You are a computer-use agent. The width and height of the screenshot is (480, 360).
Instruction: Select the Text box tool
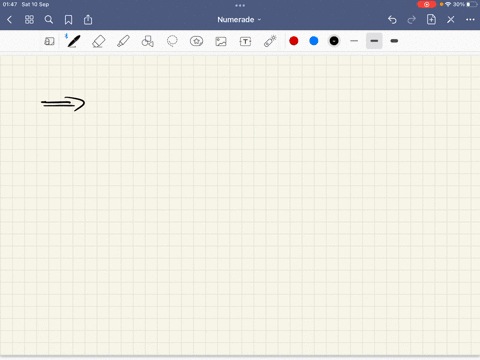point(245,41)
